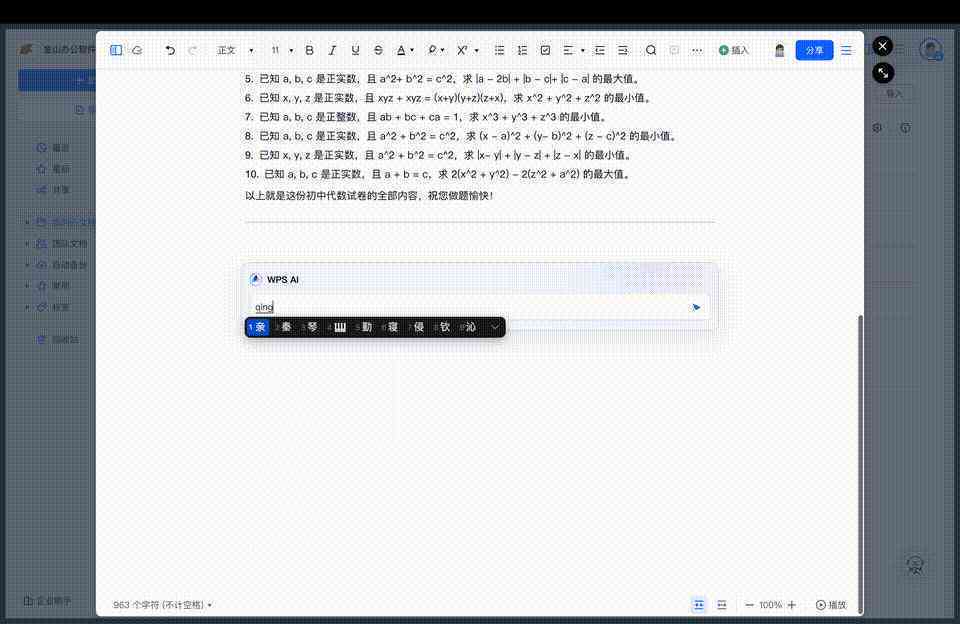Close the document preview with X

point(882,46)
